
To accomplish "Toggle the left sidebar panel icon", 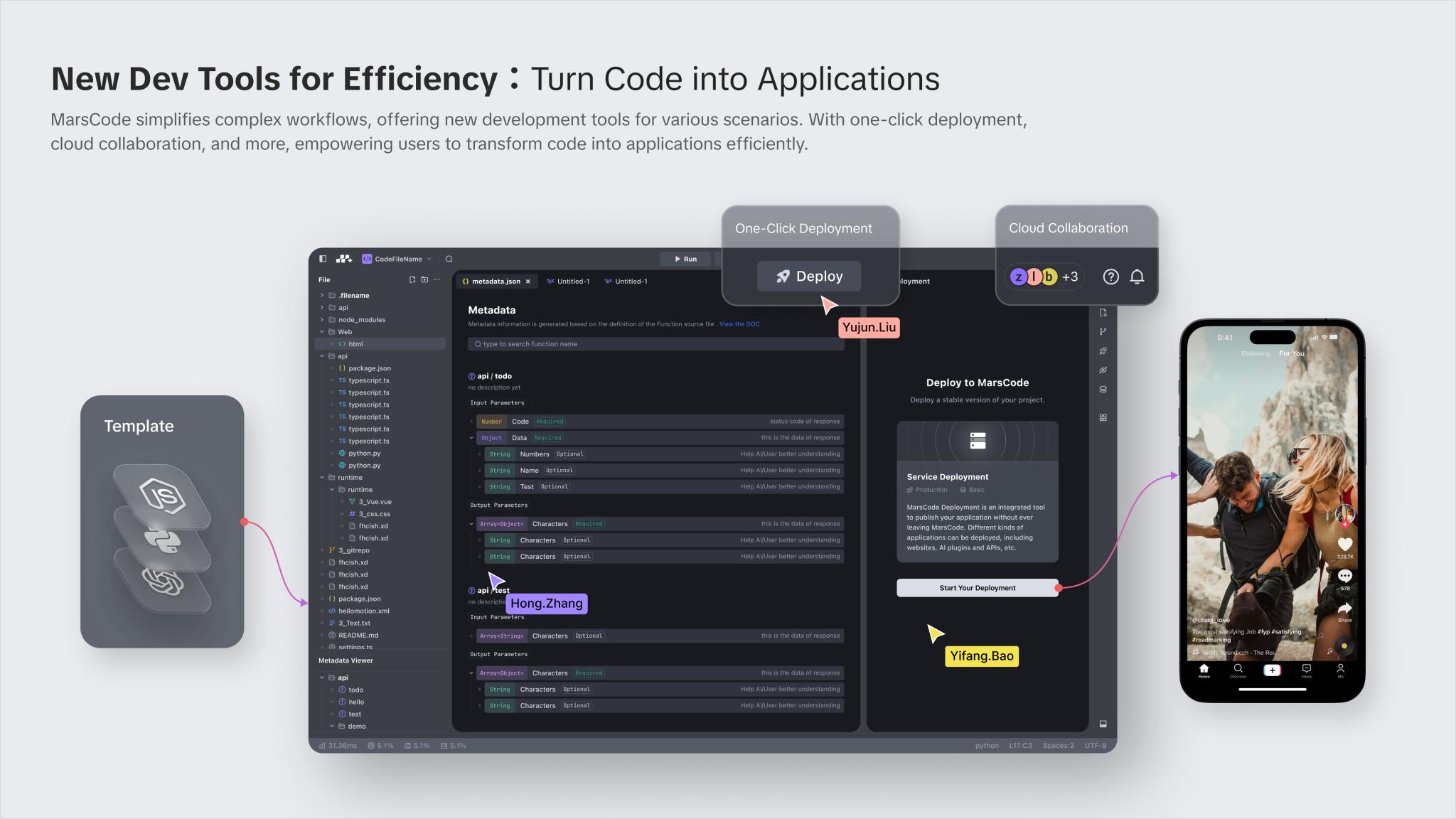I will [x=323, y=259].
